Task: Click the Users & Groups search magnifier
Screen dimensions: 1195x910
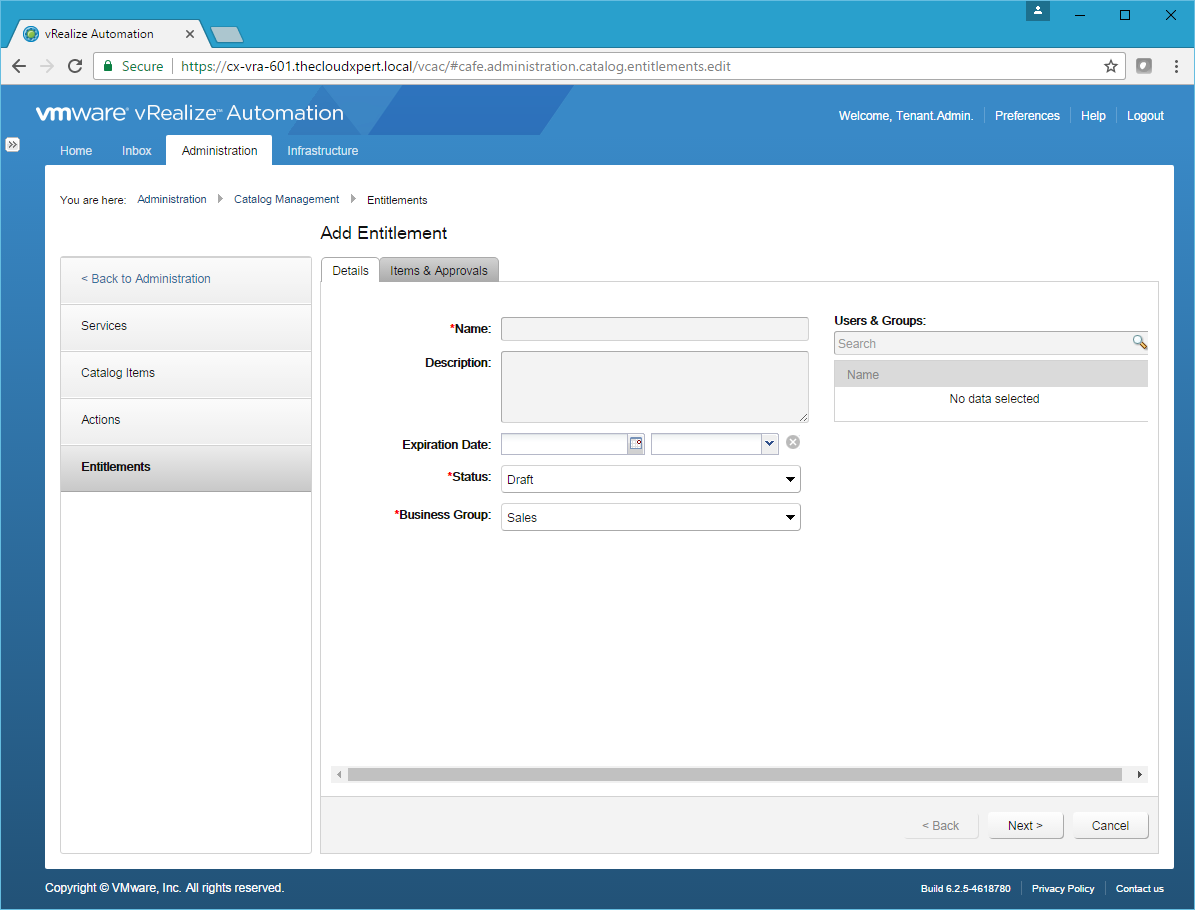Action: pyautogui.click(x=1139, y=343)
